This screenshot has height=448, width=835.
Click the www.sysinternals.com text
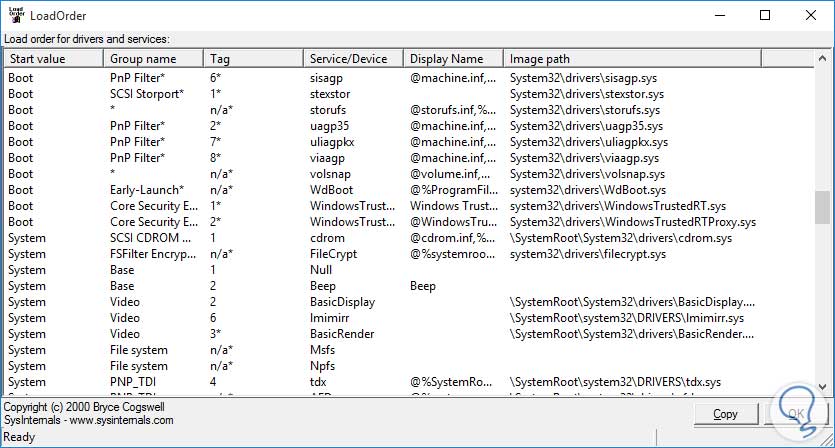pos(121,420)
